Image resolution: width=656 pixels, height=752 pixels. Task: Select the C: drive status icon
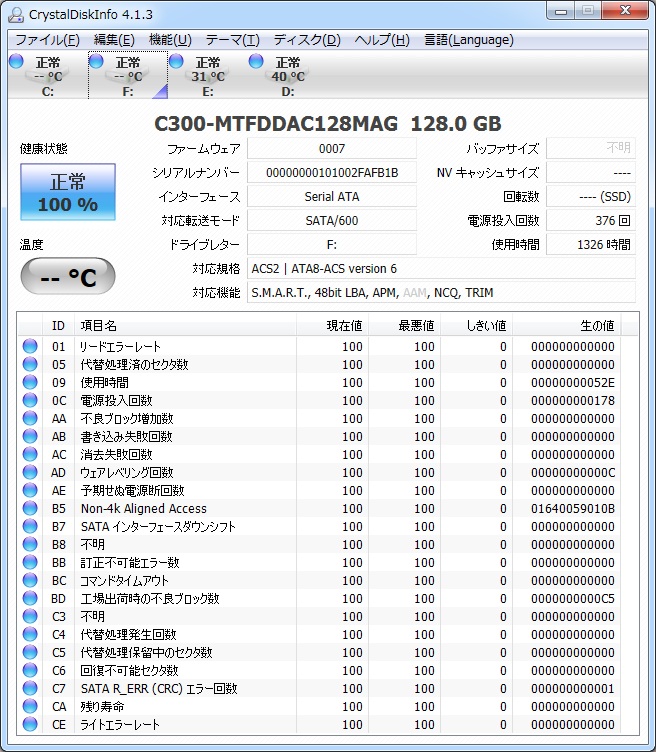point(16,61)
